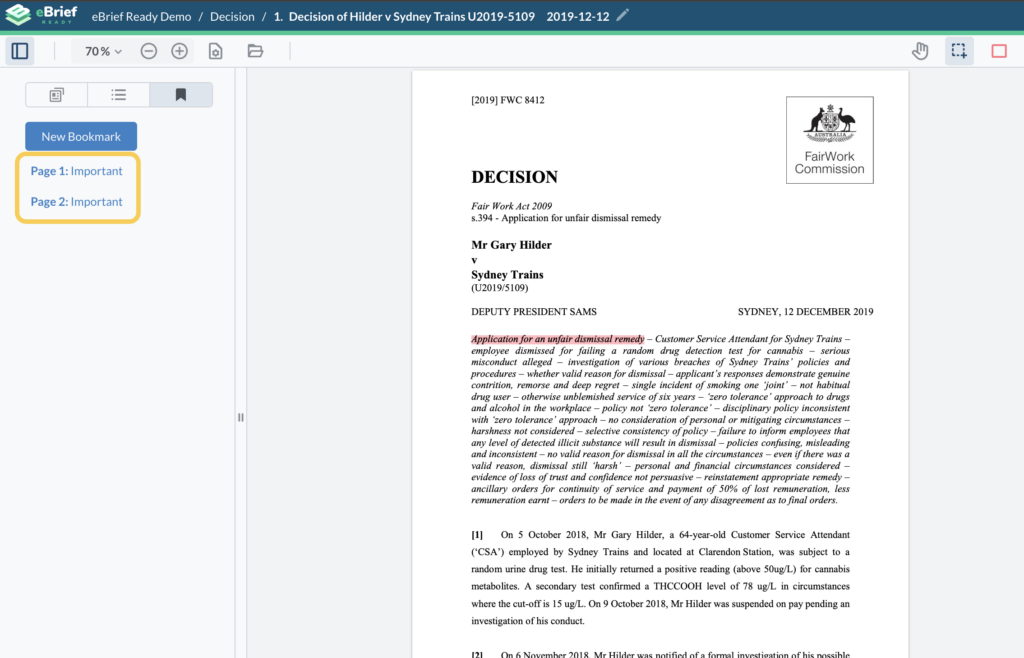
Task: Click the '[2019] FWC 8412' citation
Action: (507, 100)
